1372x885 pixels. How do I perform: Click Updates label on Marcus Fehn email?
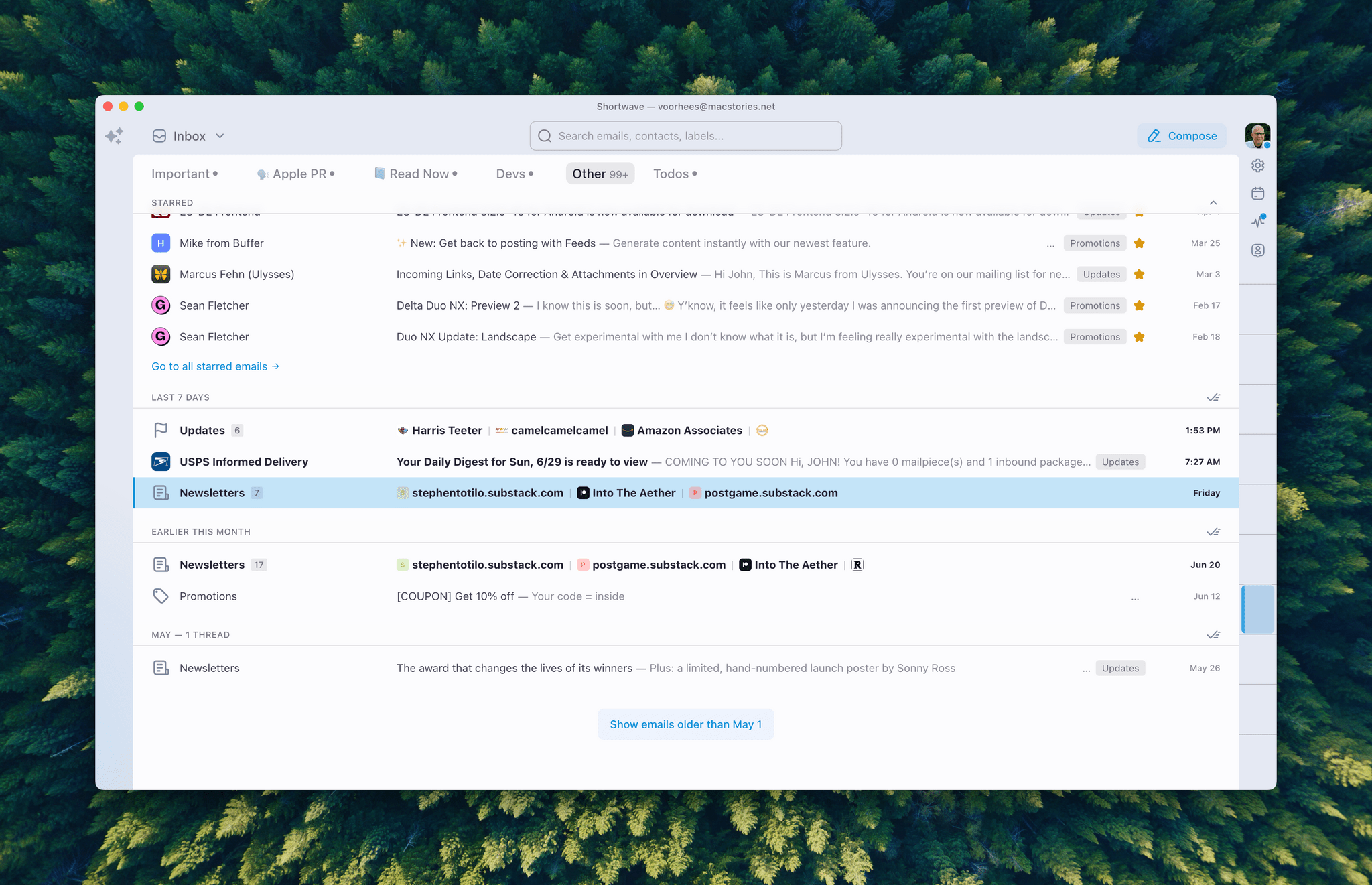click(x=1101, y=274)
